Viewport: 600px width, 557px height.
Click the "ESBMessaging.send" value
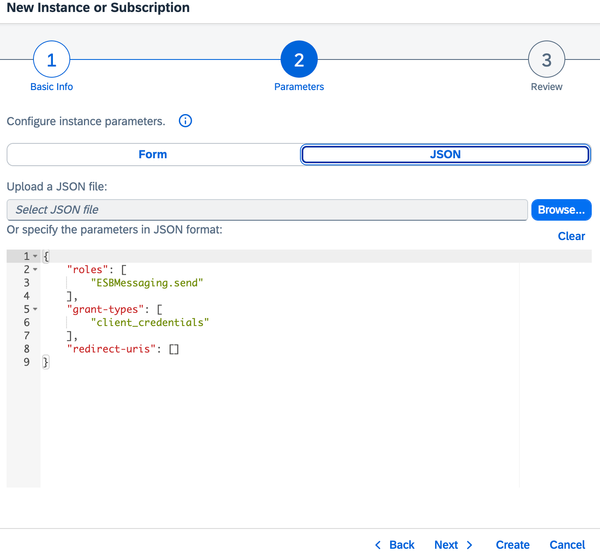(x=147, y=283)
